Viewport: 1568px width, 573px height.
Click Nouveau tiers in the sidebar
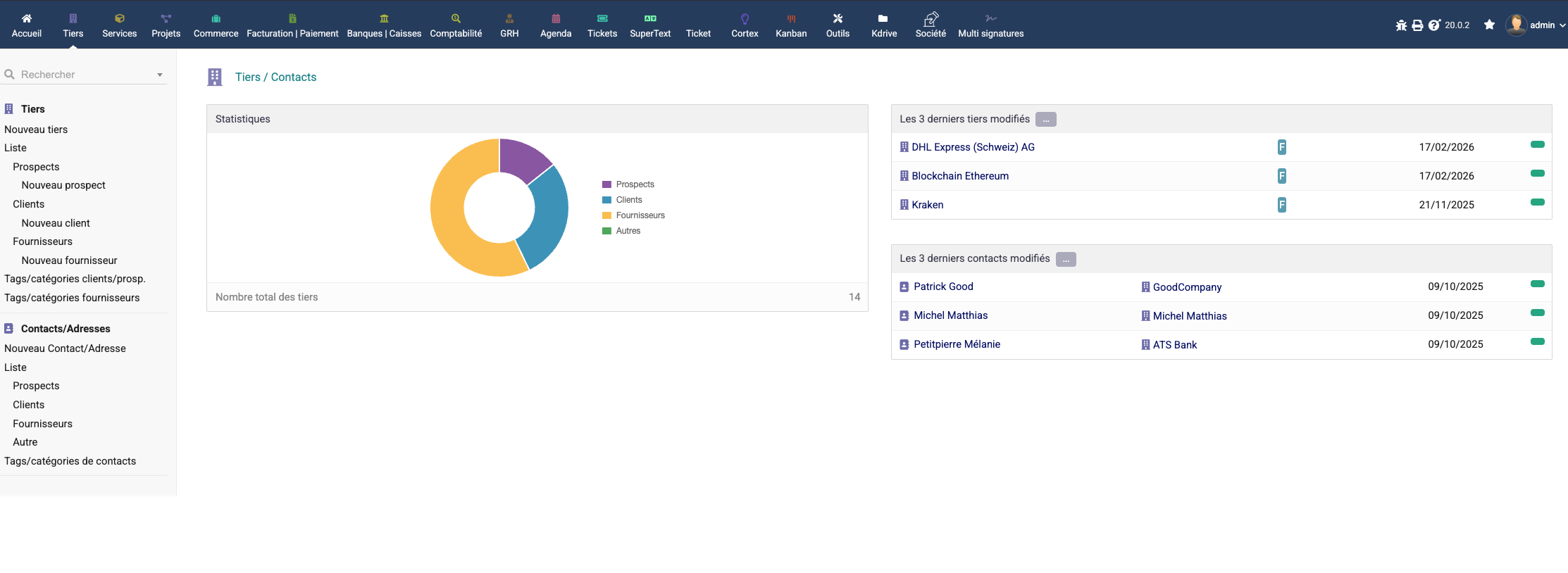36,130
